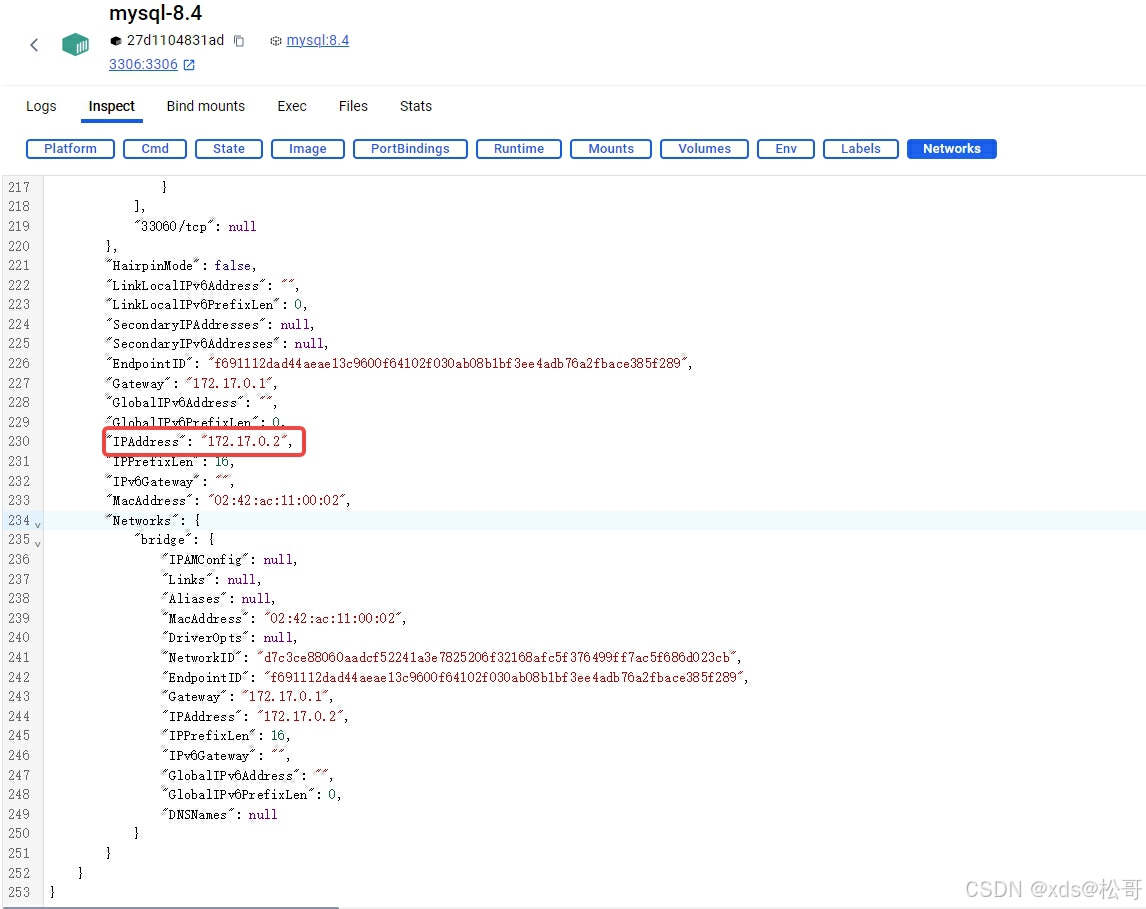Screen dimensions: 1146x909
Task: Click the Gateway value on line 227
Action: pyautogui.click(x=229, y=383)
